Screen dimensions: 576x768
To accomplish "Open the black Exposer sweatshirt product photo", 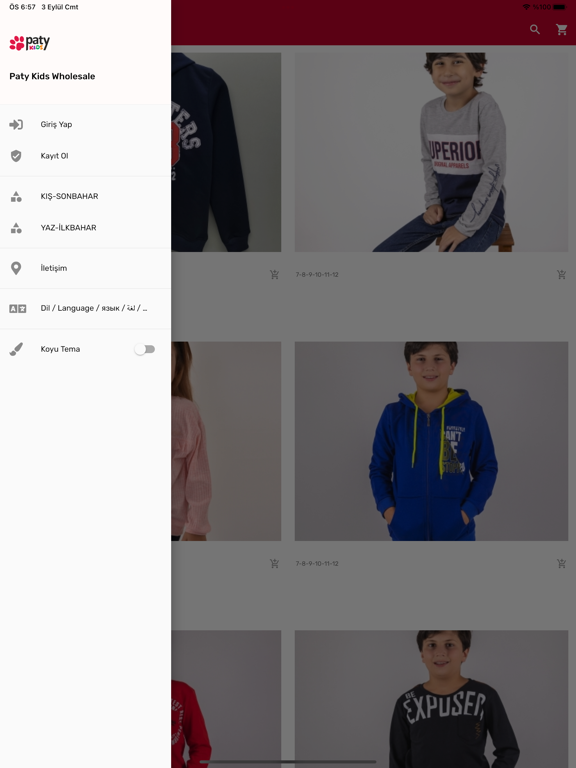I will (431, 699).
